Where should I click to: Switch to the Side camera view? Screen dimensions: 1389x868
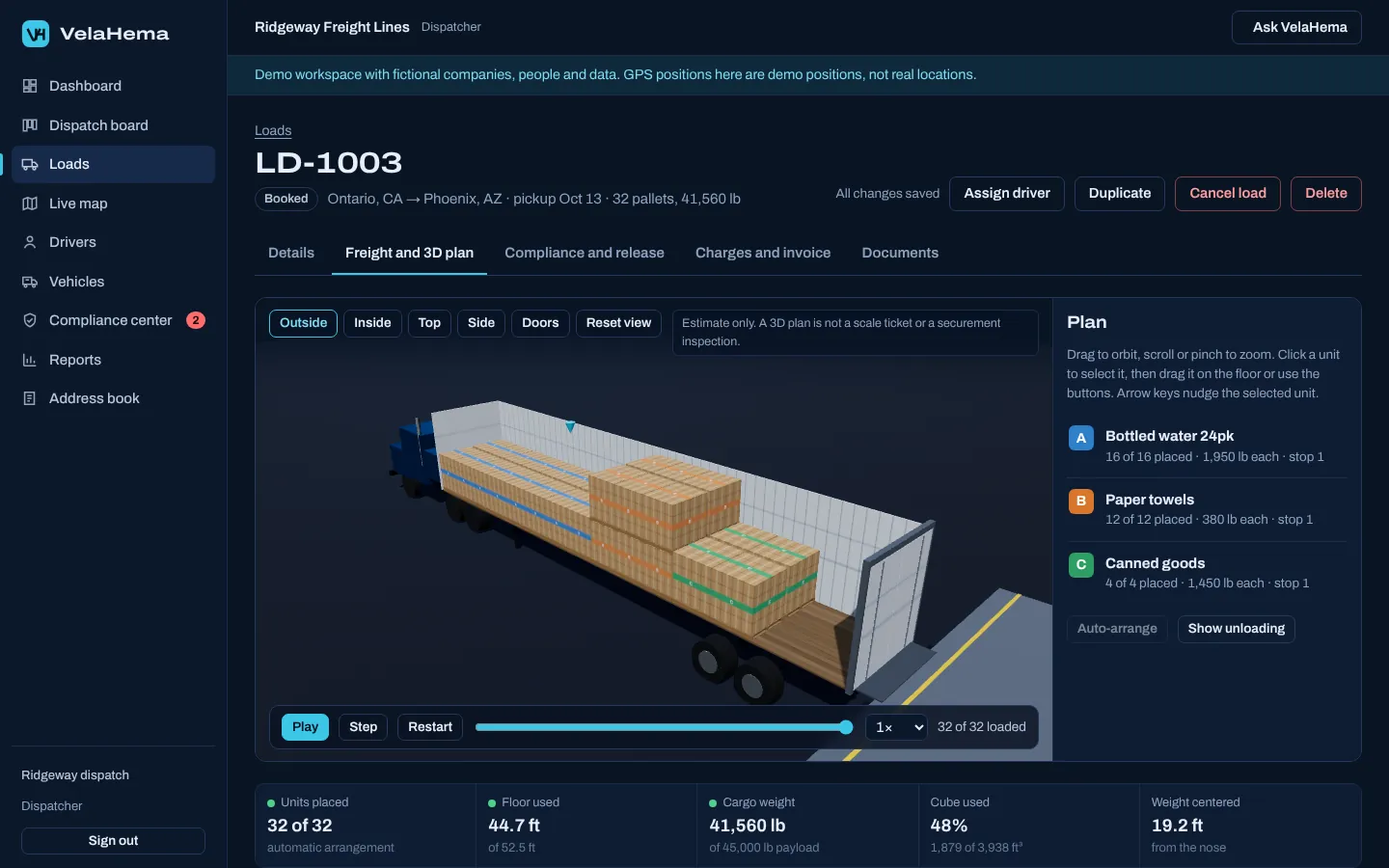click(481, 323)
